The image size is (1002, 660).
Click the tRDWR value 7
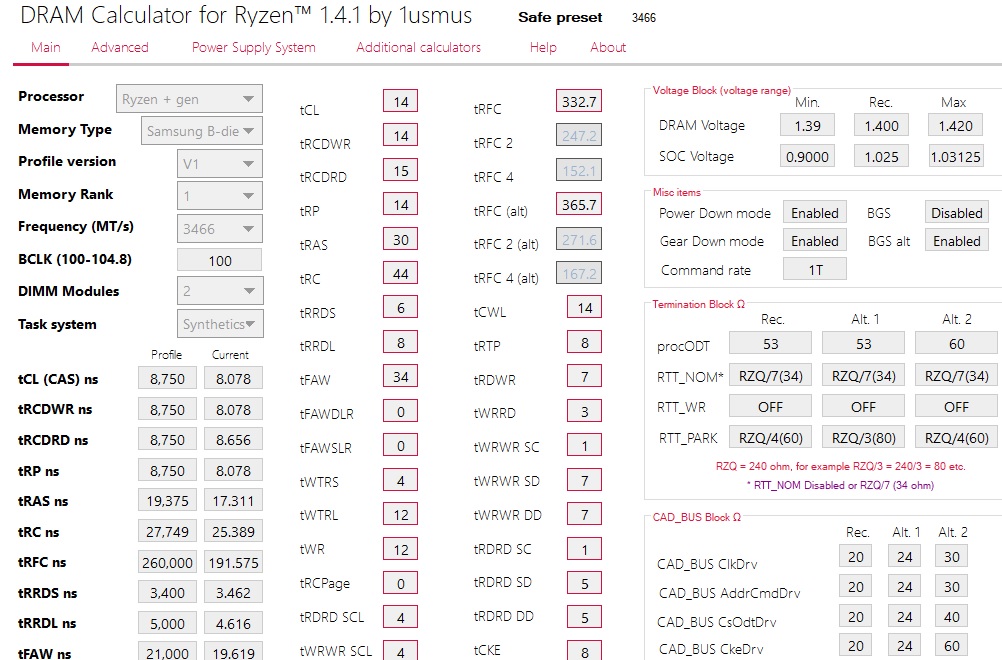pyautogui.click(x=585, y=377)
